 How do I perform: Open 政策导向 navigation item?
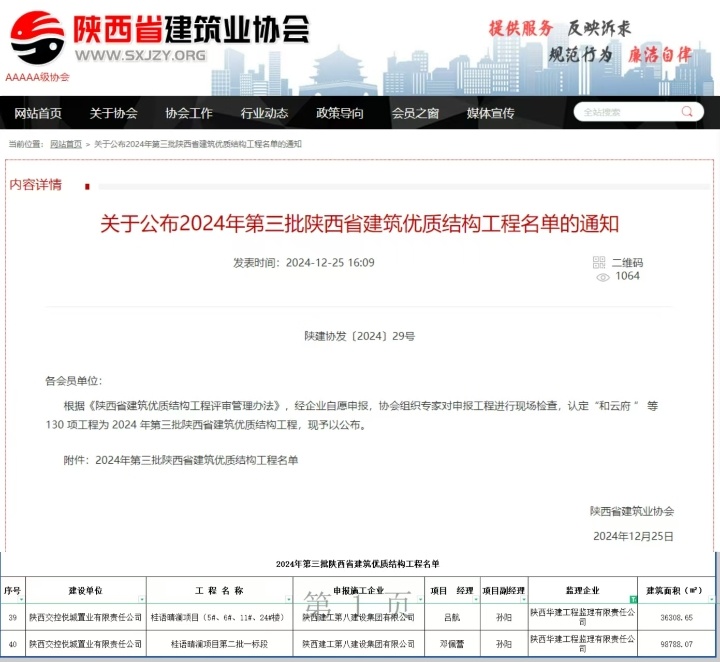click(340, 114)
